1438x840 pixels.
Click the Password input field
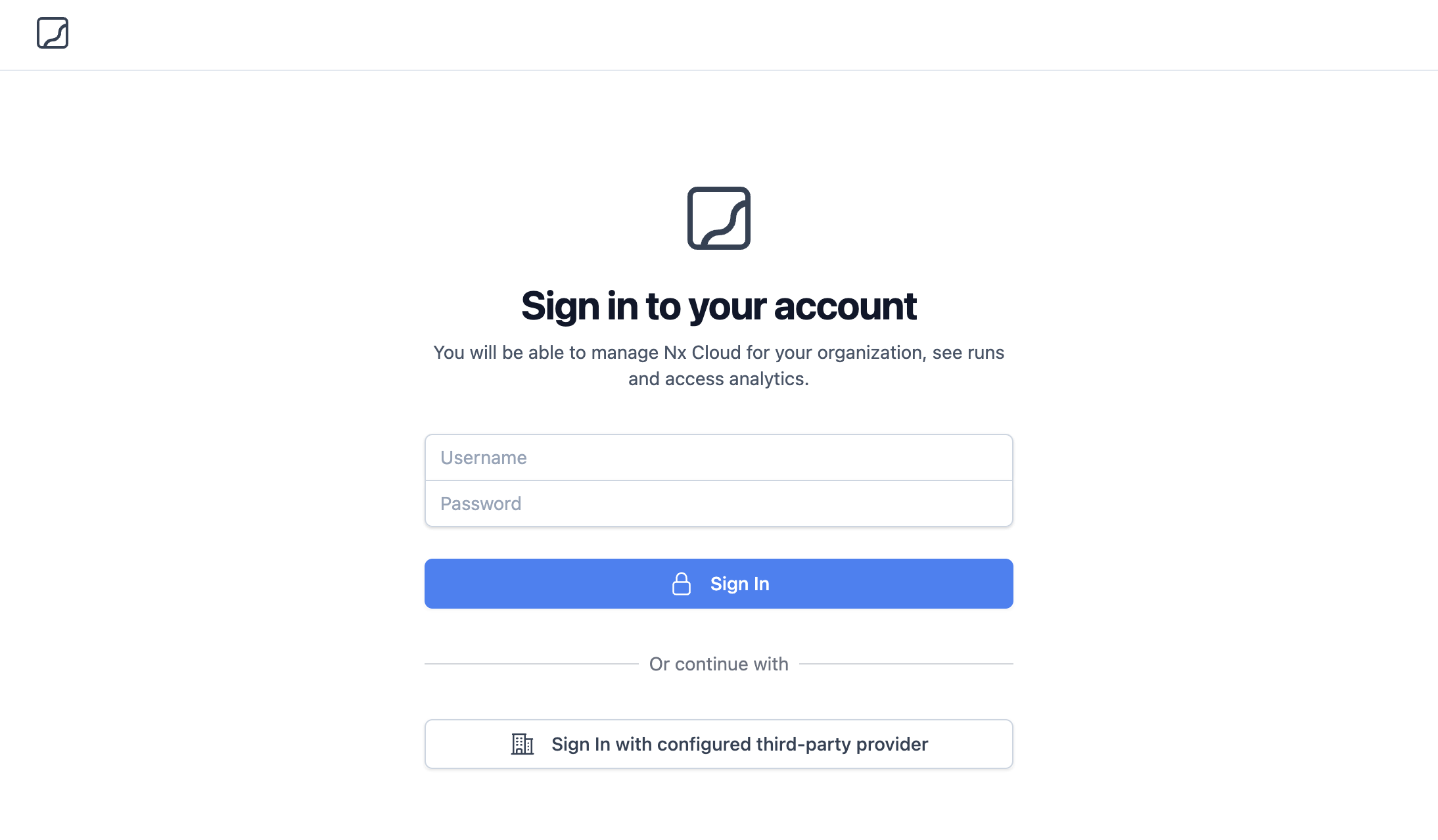click(718, 503)
